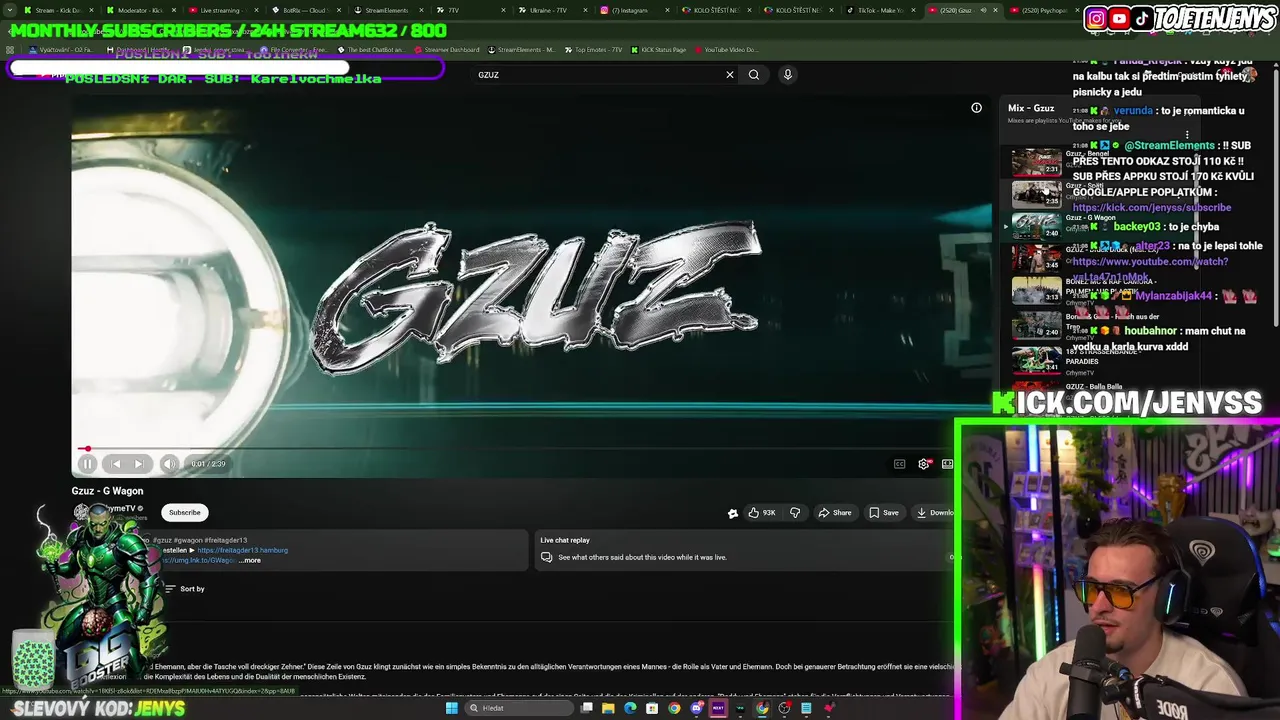Click the TikTok icon in the top-right overlay
The height and width of the screenshot is (720, 1280).
tap(1142, 18)
